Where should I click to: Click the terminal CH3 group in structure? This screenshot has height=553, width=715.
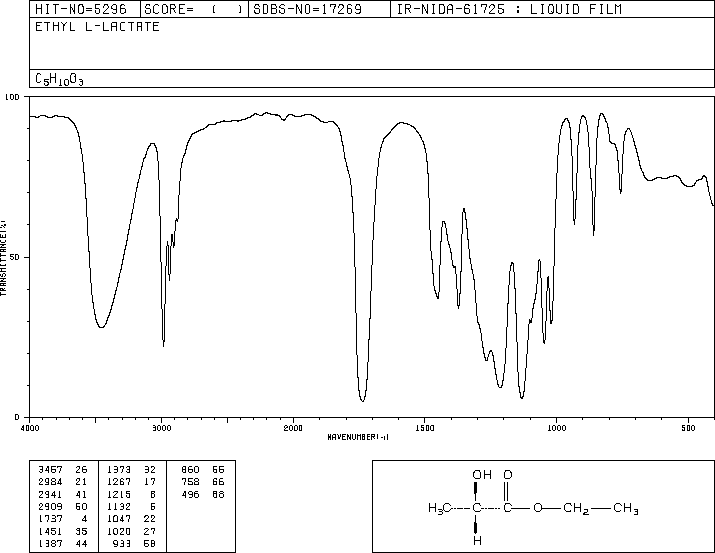[626, 508]
